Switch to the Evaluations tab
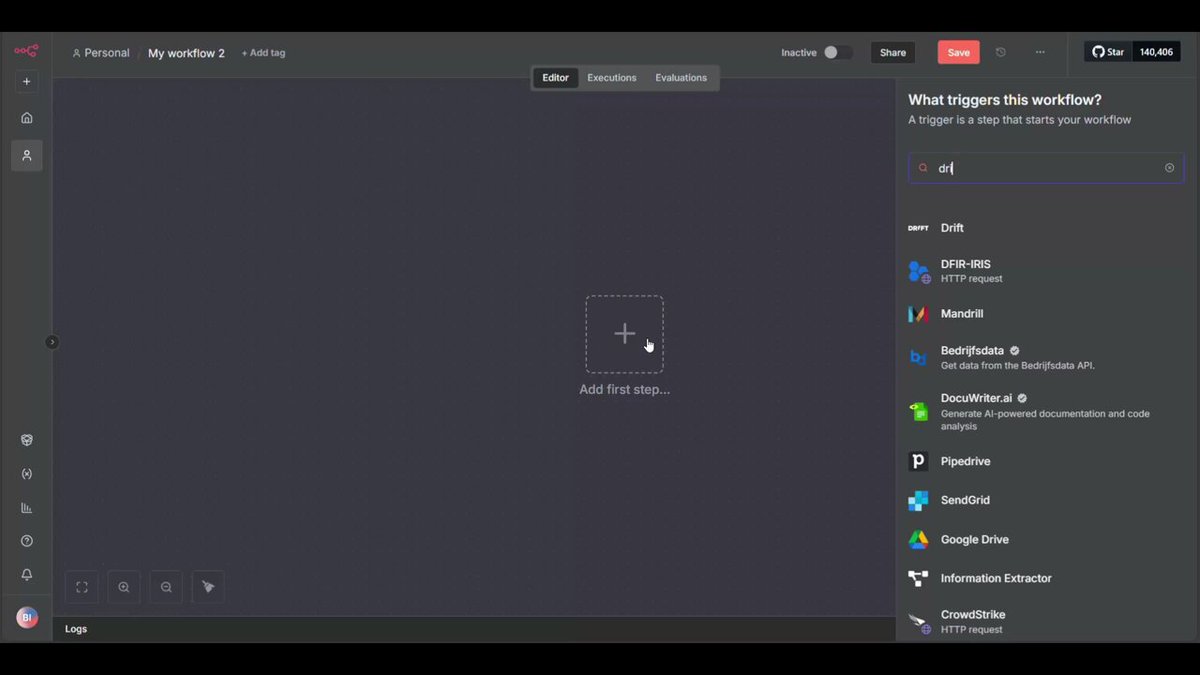This screenshot has width=1200, height=675. click(681, 78)
